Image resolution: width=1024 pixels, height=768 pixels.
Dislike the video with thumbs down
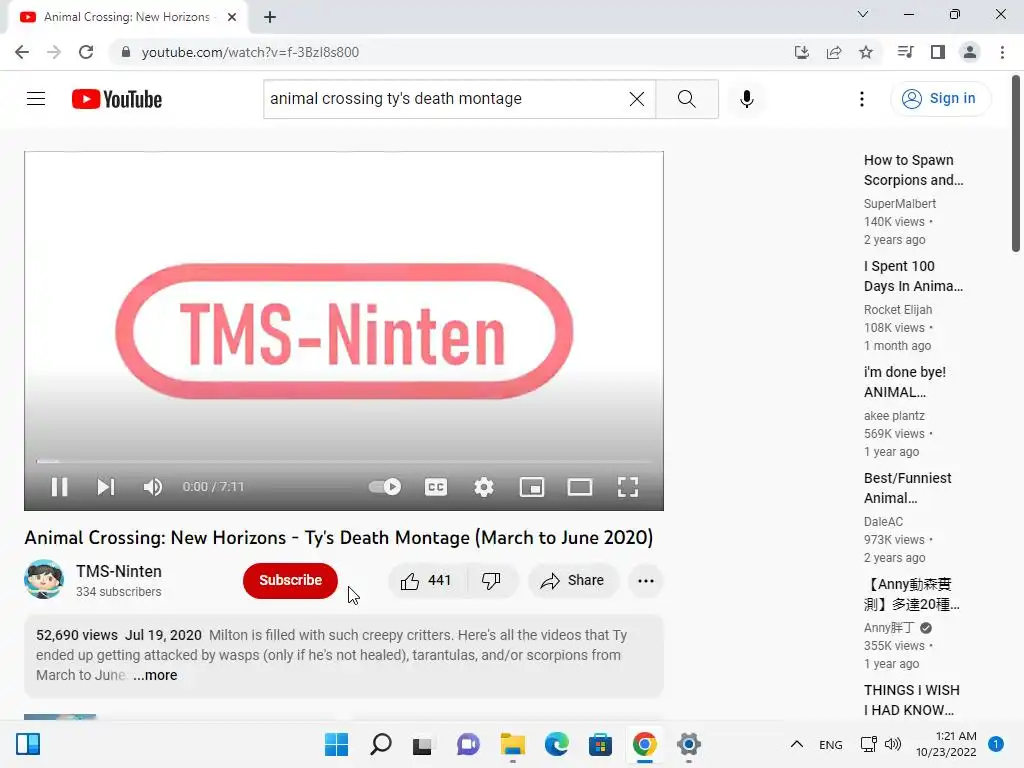click(491, 581)
